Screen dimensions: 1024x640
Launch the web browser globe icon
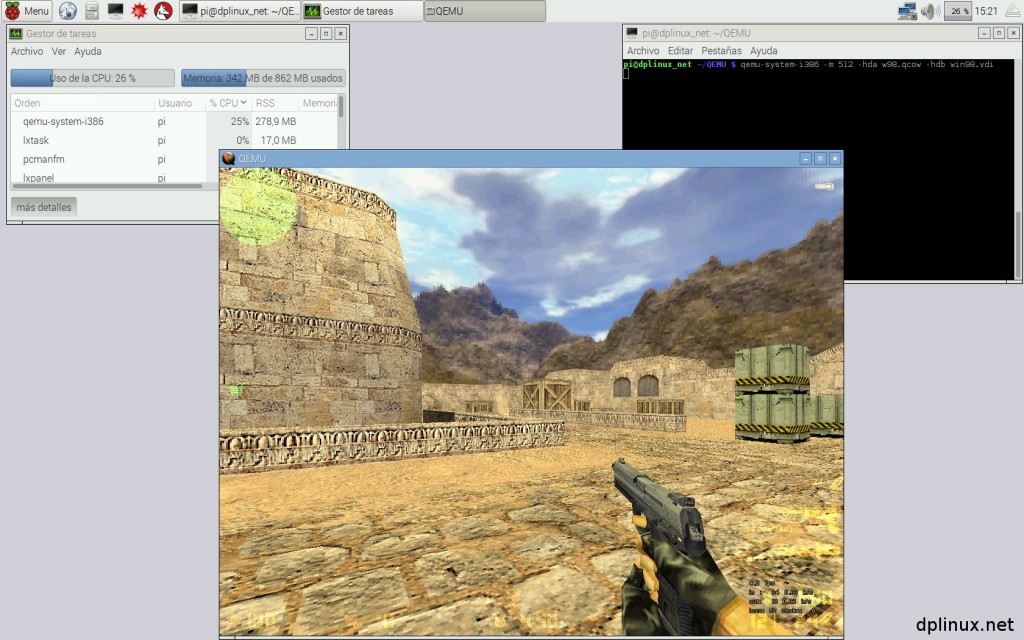click(x=68, y=11)
